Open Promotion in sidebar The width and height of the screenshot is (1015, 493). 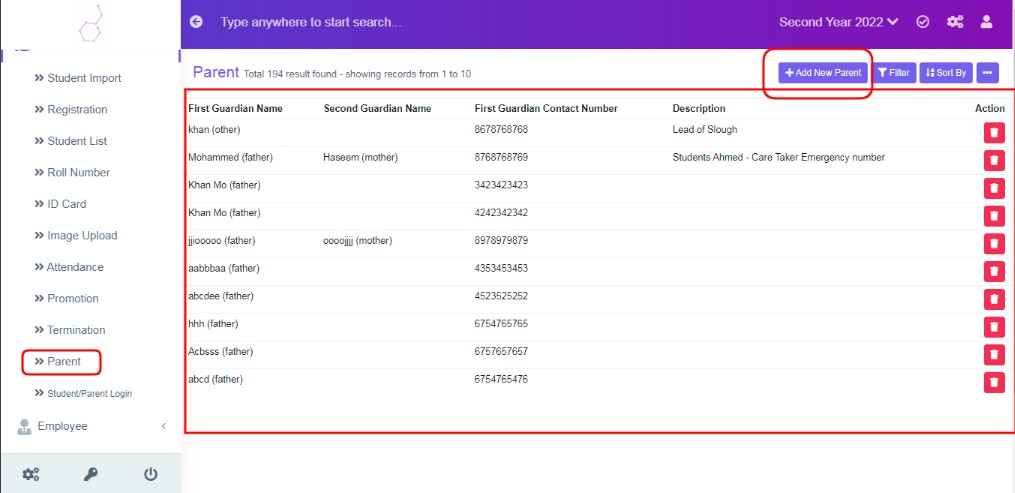coord(66,298)
